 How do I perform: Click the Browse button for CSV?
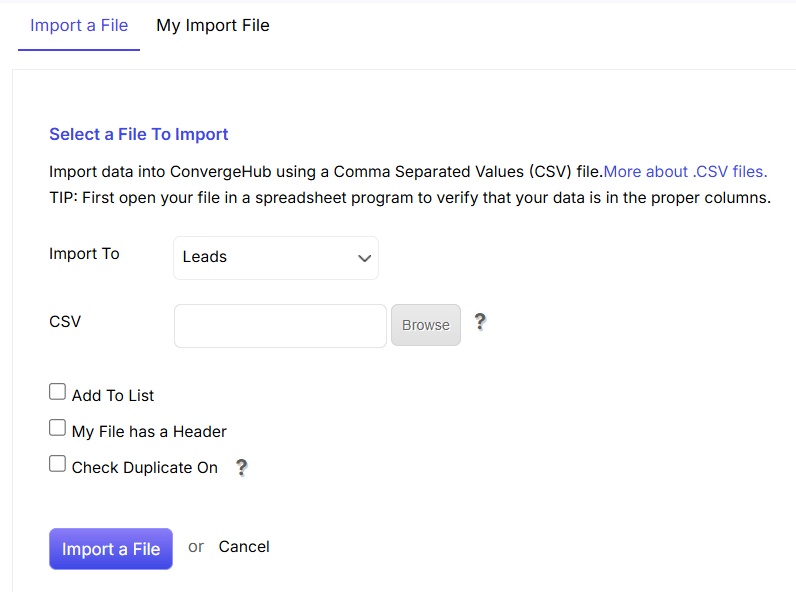(426, 325)
